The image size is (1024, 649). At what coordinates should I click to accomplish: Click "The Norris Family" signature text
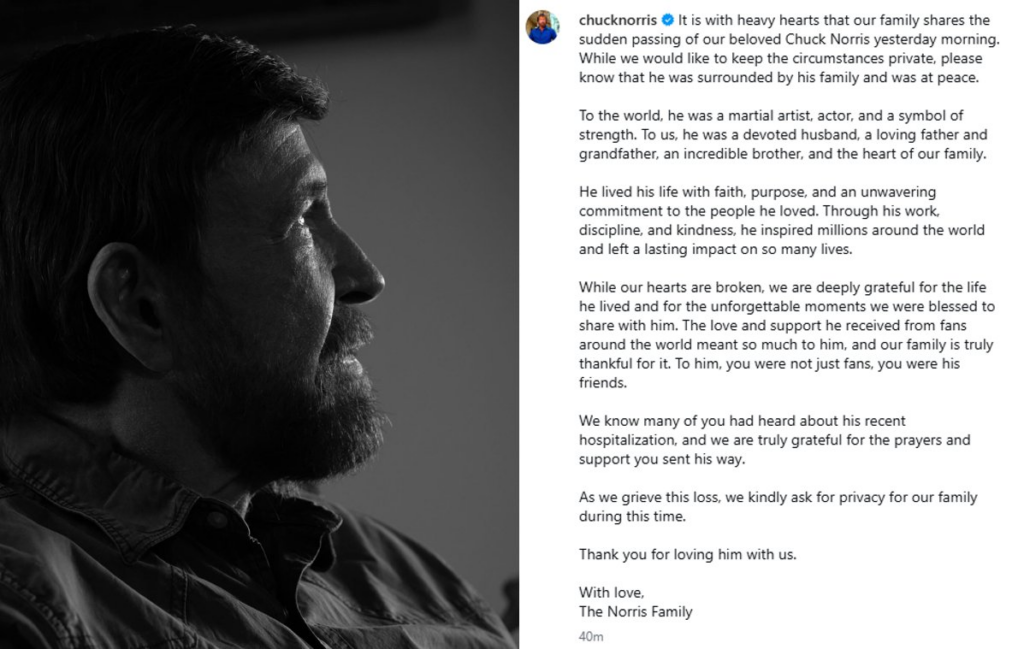(x=635, y=611)
